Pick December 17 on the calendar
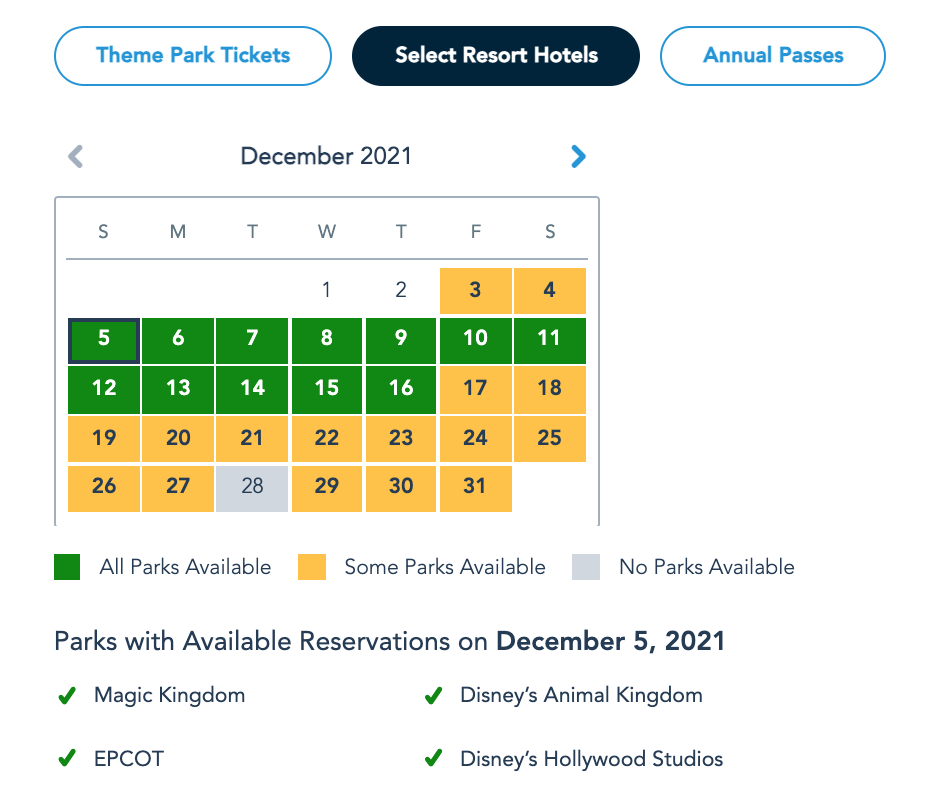 [475, 388]
